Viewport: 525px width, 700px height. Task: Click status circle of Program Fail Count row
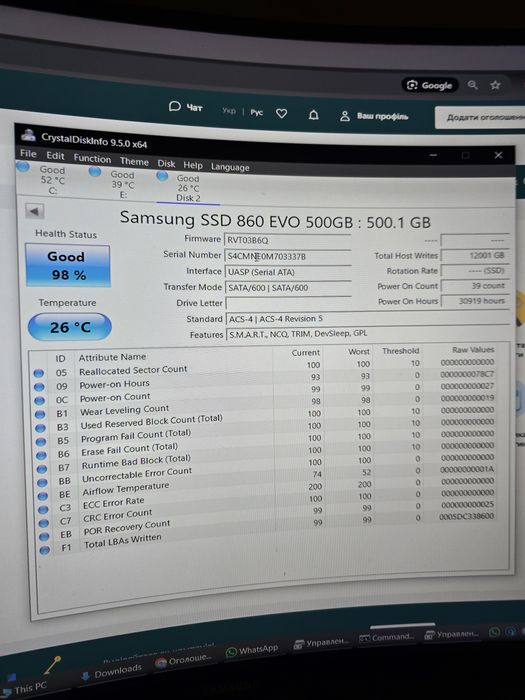(x=41, y=442)
